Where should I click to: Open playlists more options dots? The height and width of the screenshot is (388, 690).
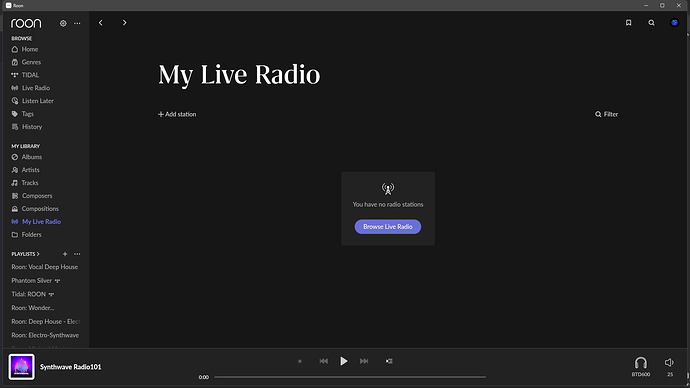tap(77, 254)
